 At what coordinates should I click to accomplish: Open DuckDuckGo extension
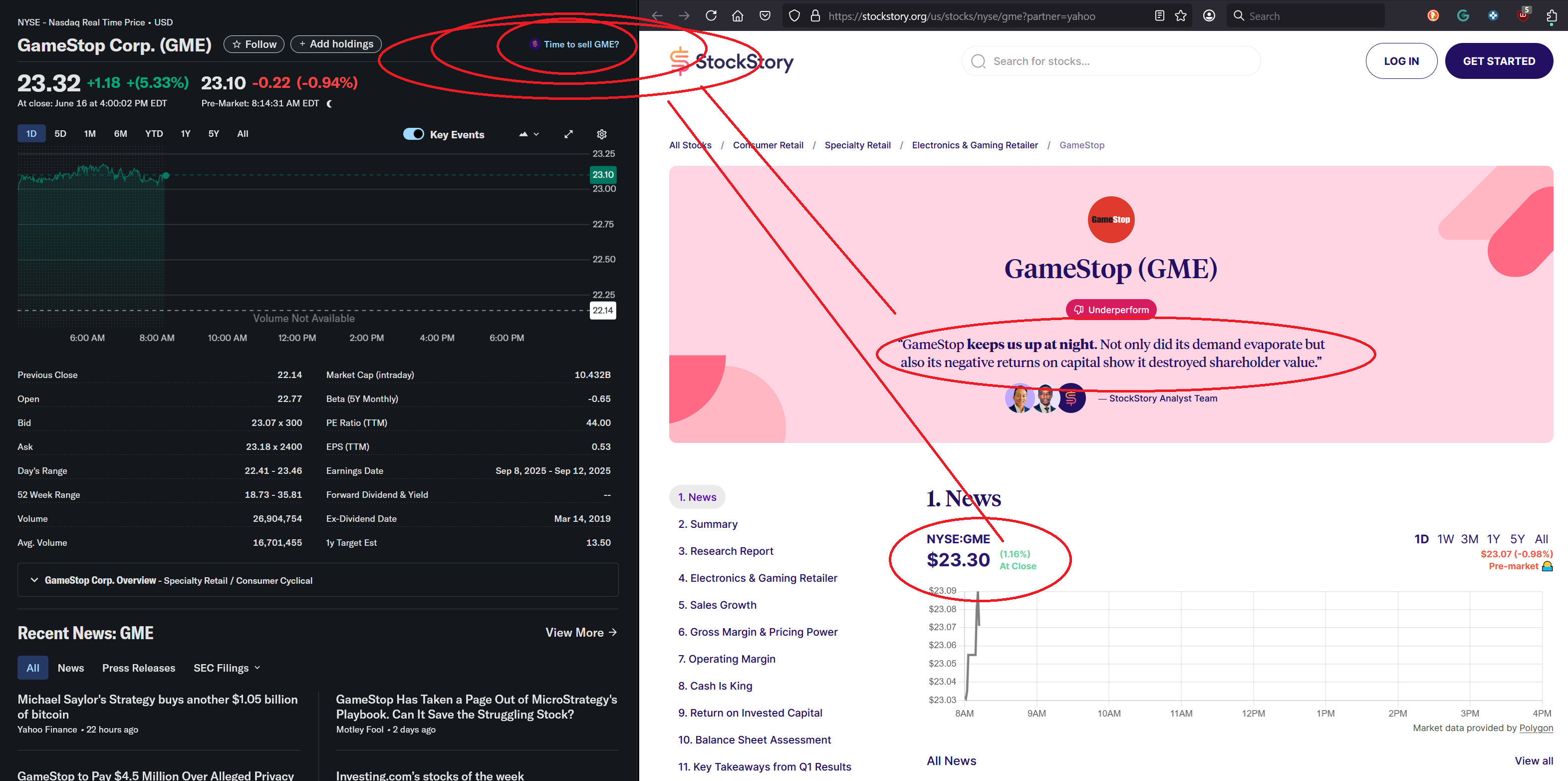[x=1433, y=16]
